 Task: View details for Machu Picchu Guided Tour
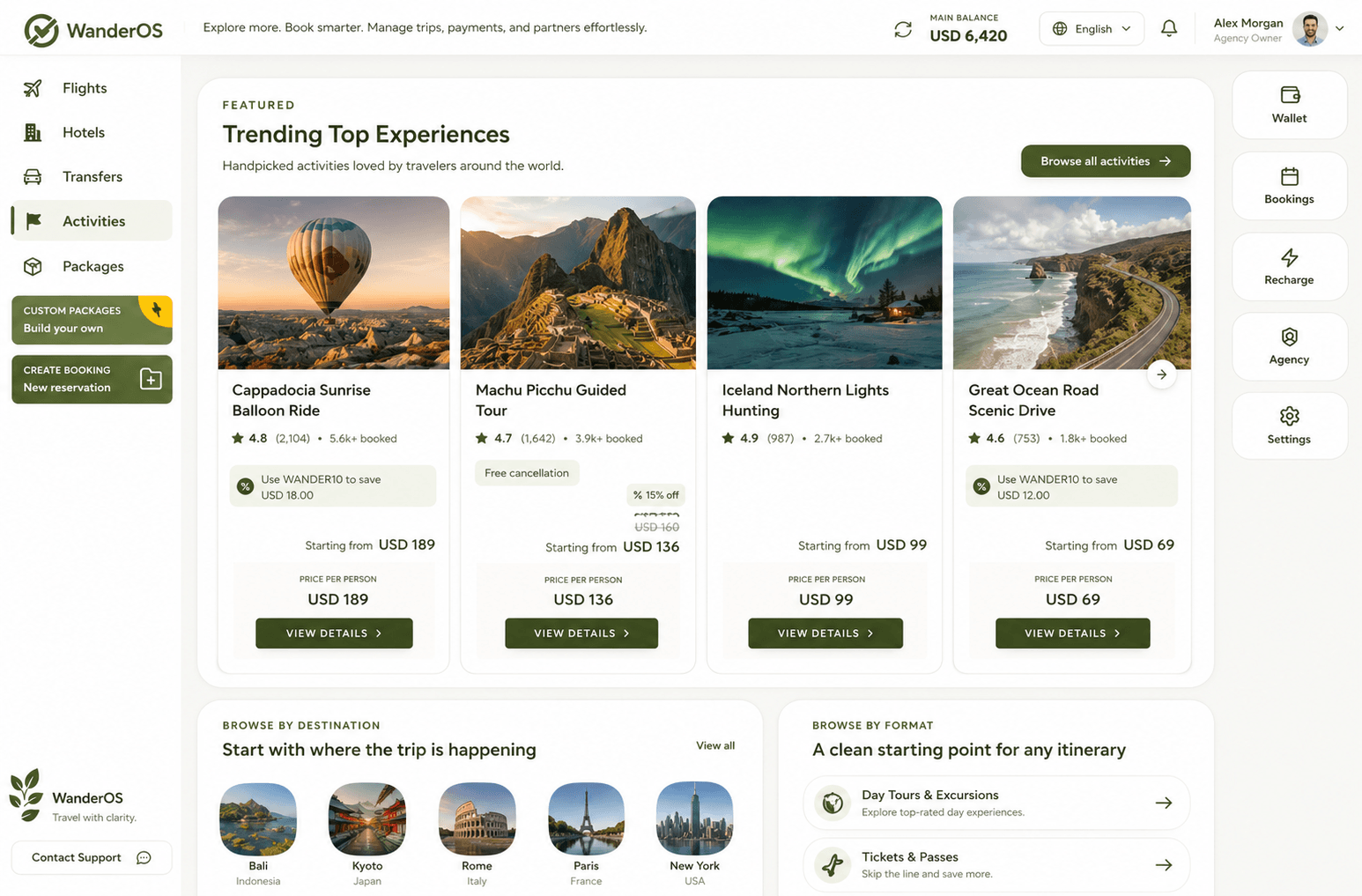point(581,633)
